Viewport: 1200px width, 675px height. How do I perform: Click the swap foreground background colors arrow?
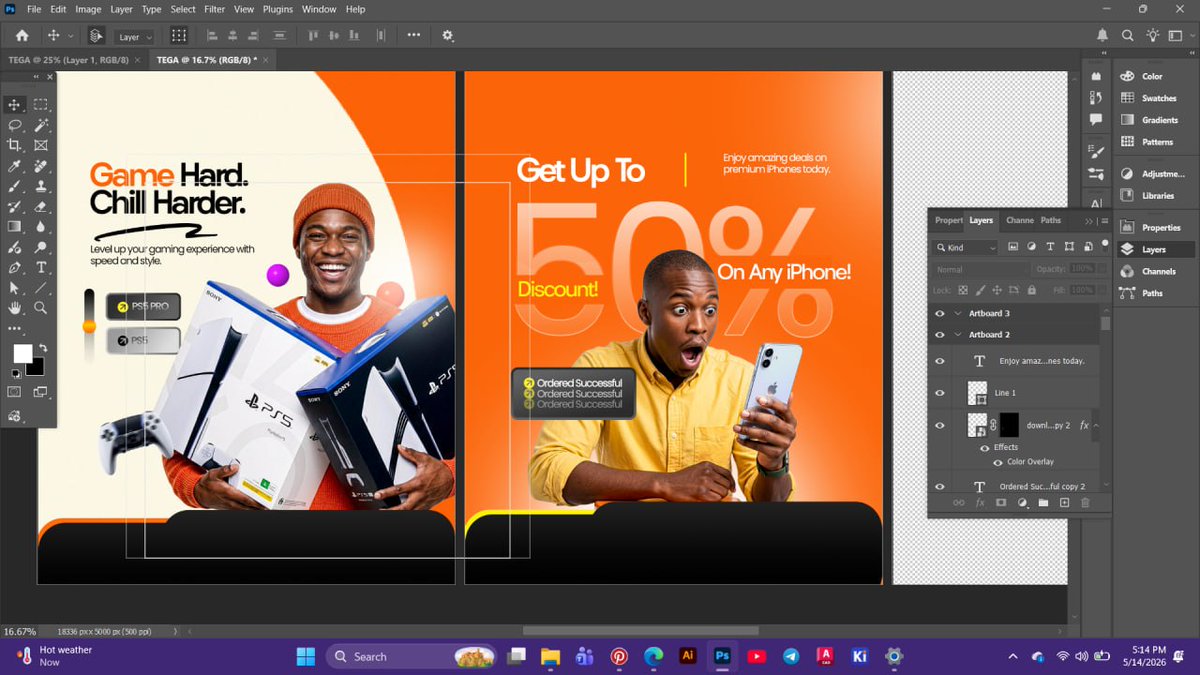[x=43, y=348]
